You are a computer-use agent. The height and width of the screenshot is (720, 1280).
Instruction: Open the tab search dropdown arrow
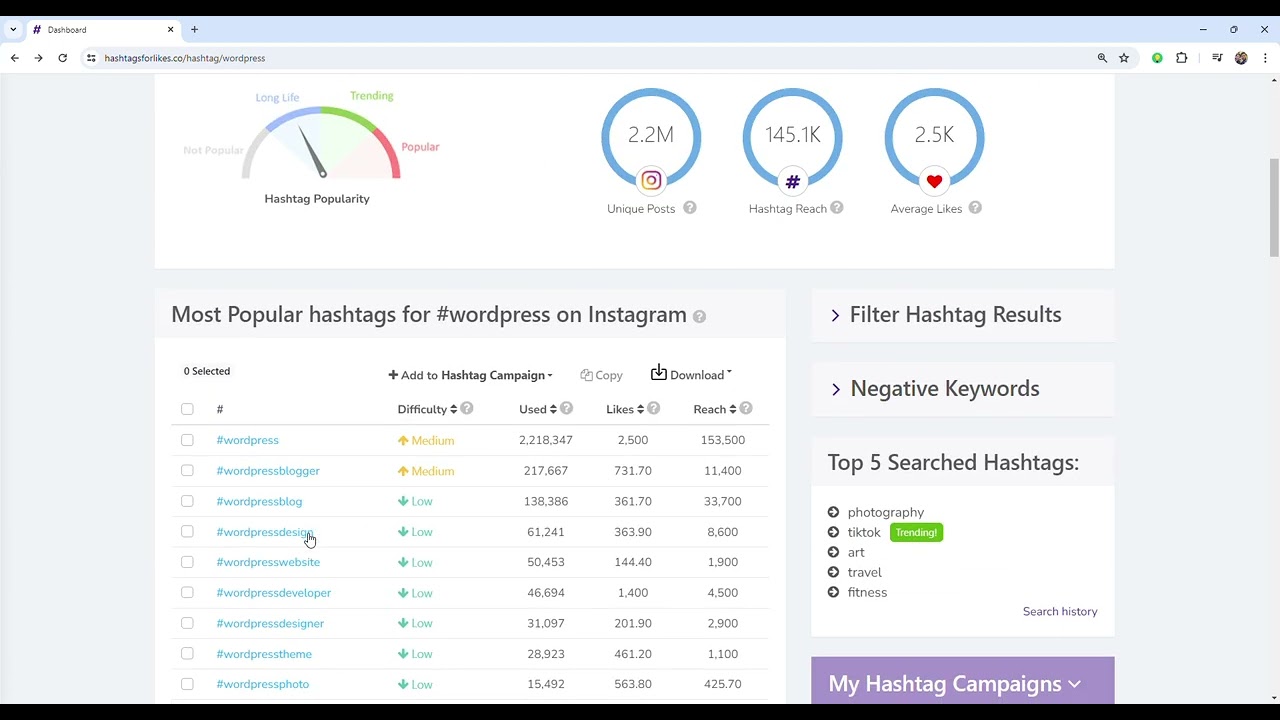tap(13, 30)
